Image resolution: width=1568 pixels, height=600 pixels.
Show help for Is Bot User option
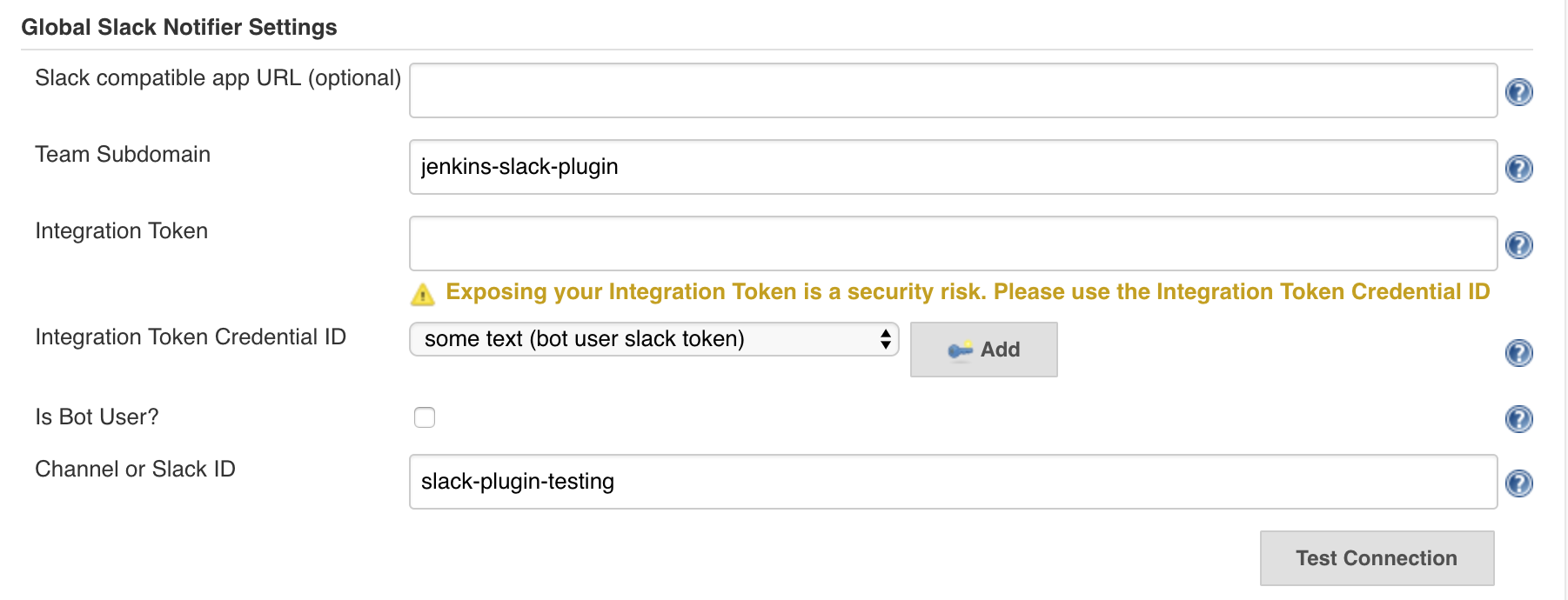(x=1518, y=419)
